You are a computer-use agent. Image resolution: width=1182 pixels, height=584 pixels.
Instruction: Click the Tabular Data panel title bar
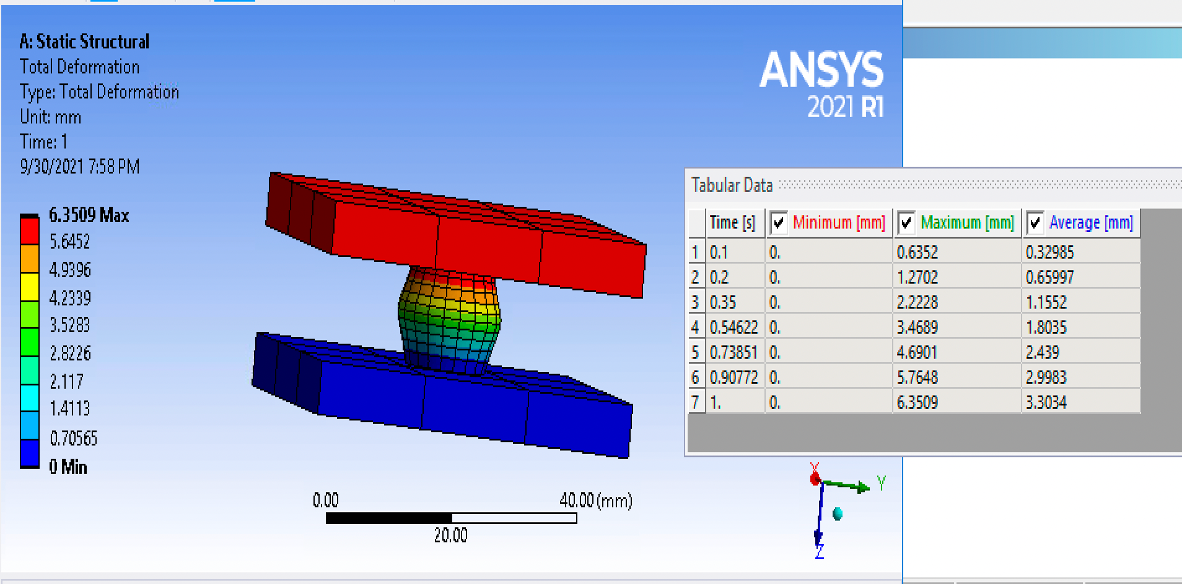coord(731,185)
